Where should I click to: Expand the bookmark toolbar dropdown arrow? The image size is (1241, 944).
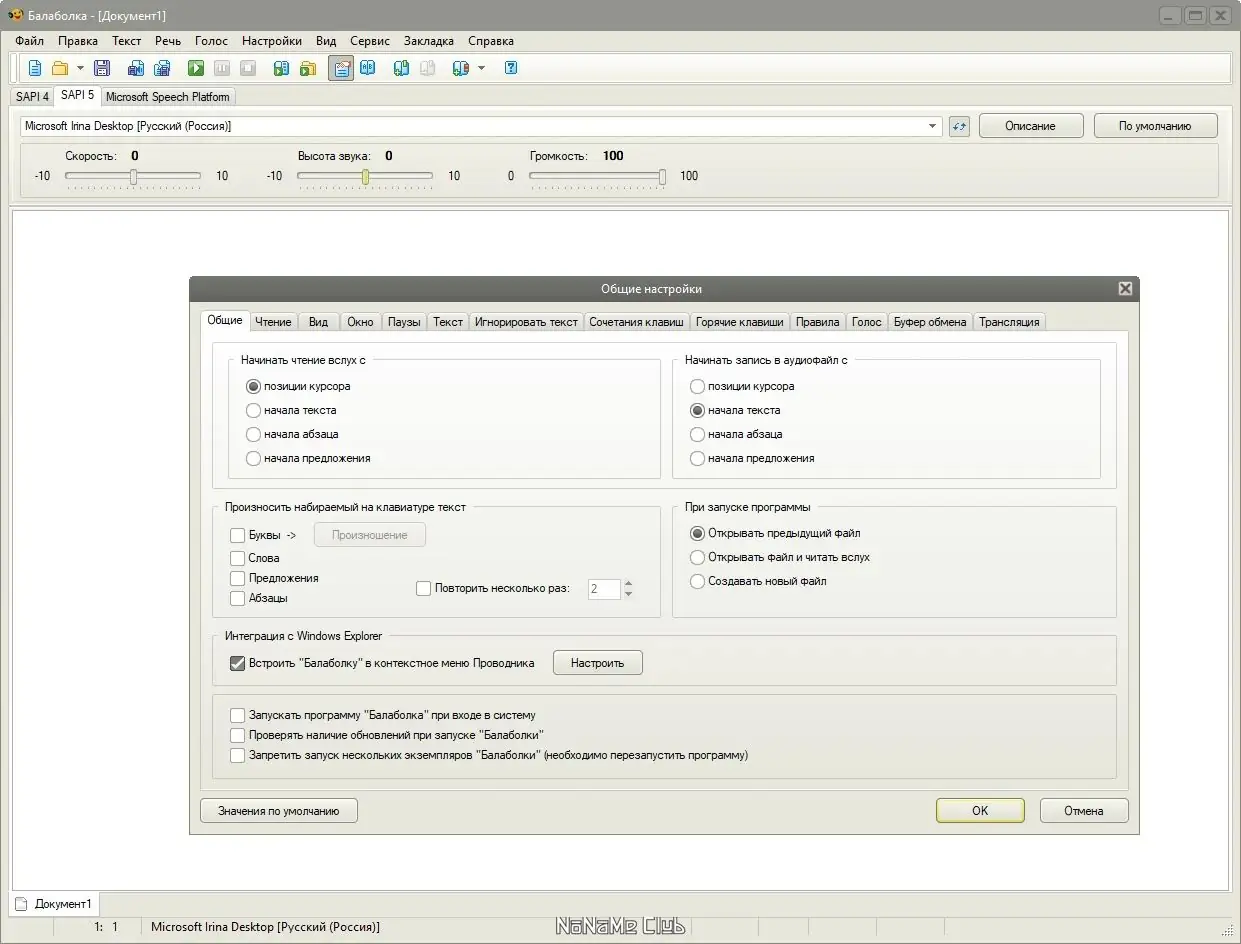pyautogui.click(x=481, y=68)
